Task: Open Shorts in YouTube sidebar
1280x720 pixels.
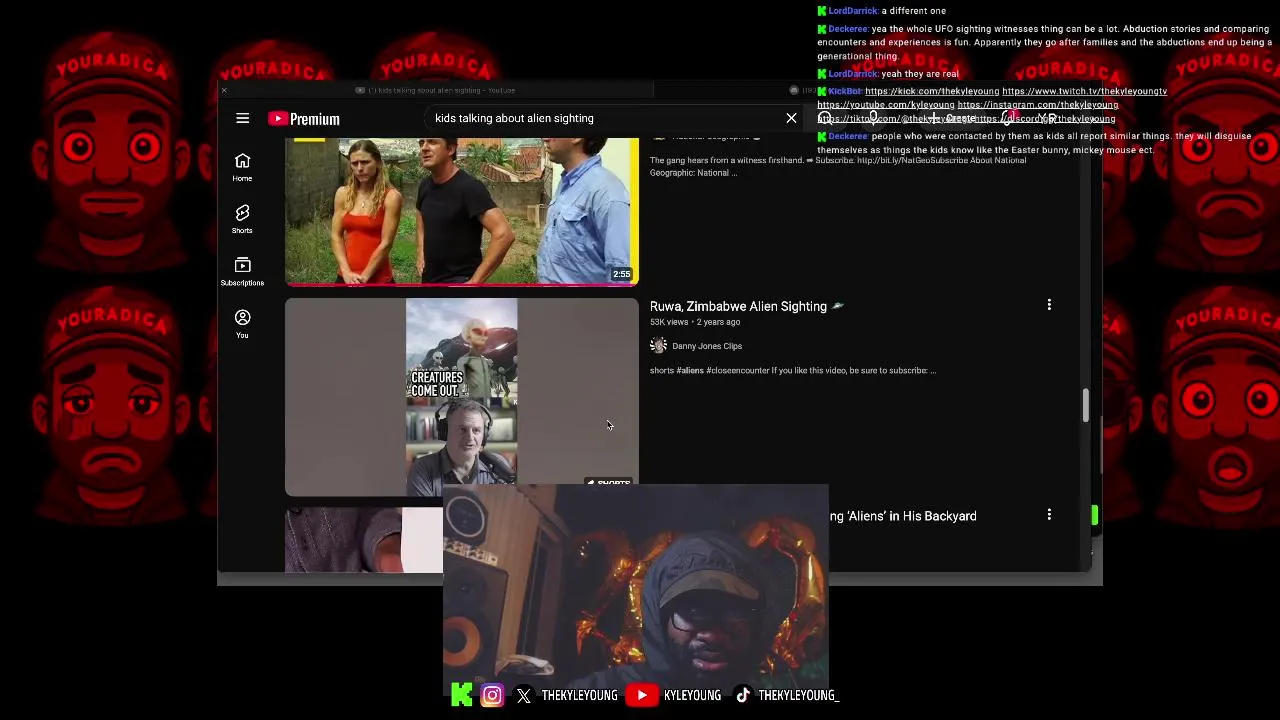Action: tap(242, 219)
